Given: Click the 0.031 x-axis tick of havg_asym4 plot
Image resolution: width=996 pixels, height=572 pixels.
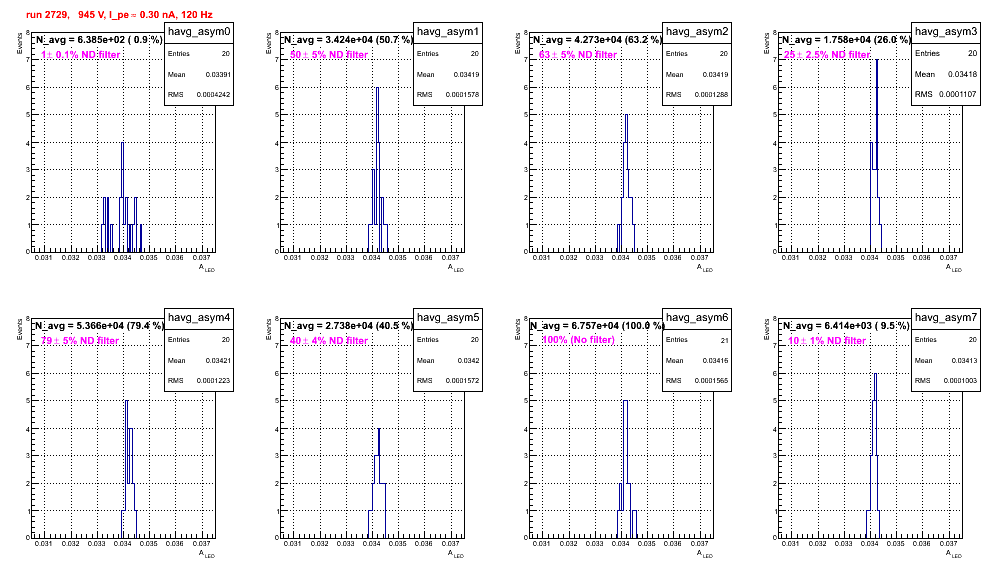Looking at the screenshot, I should [x=44, y=544].
